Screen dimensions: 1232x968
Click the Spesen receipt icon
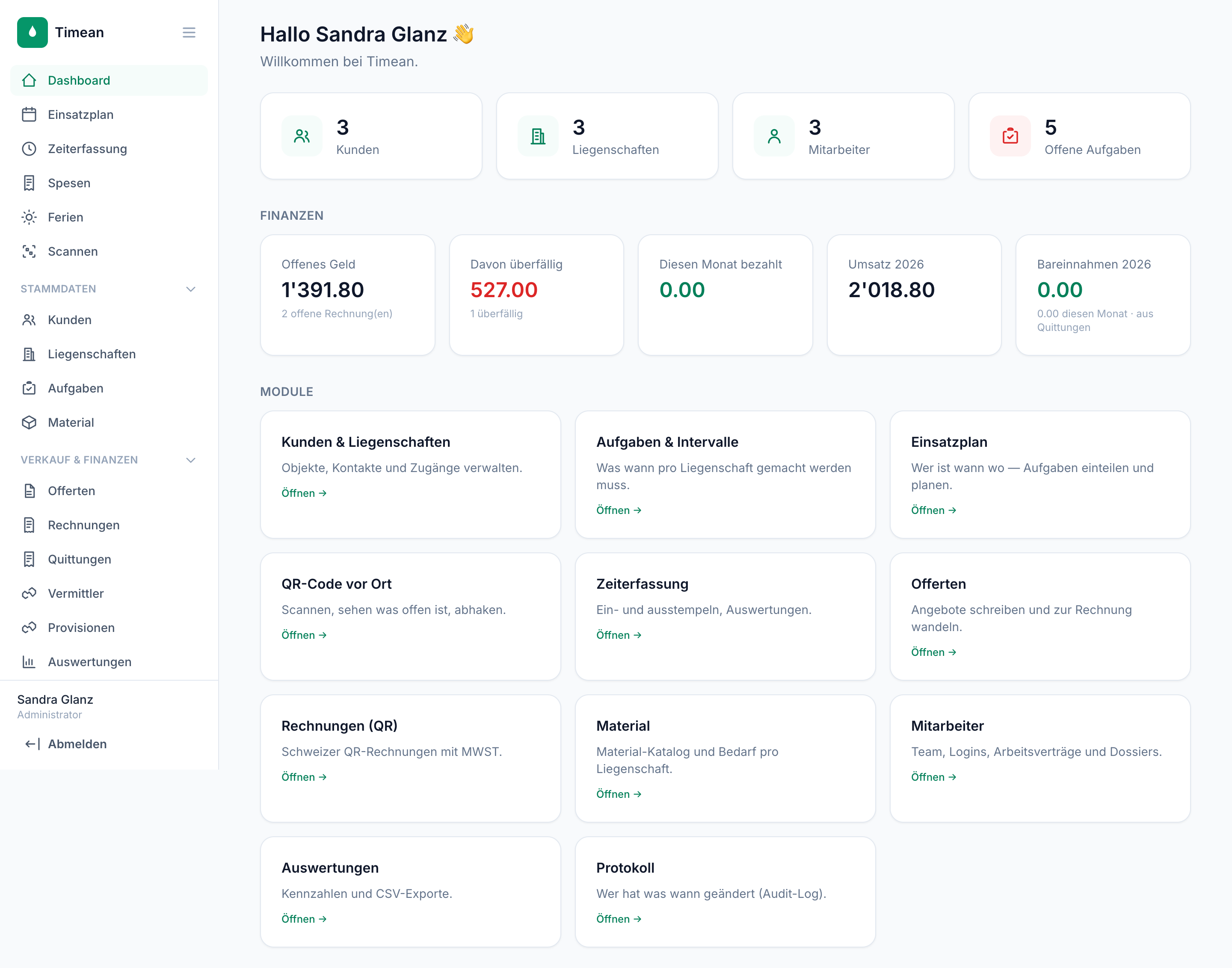29,183
